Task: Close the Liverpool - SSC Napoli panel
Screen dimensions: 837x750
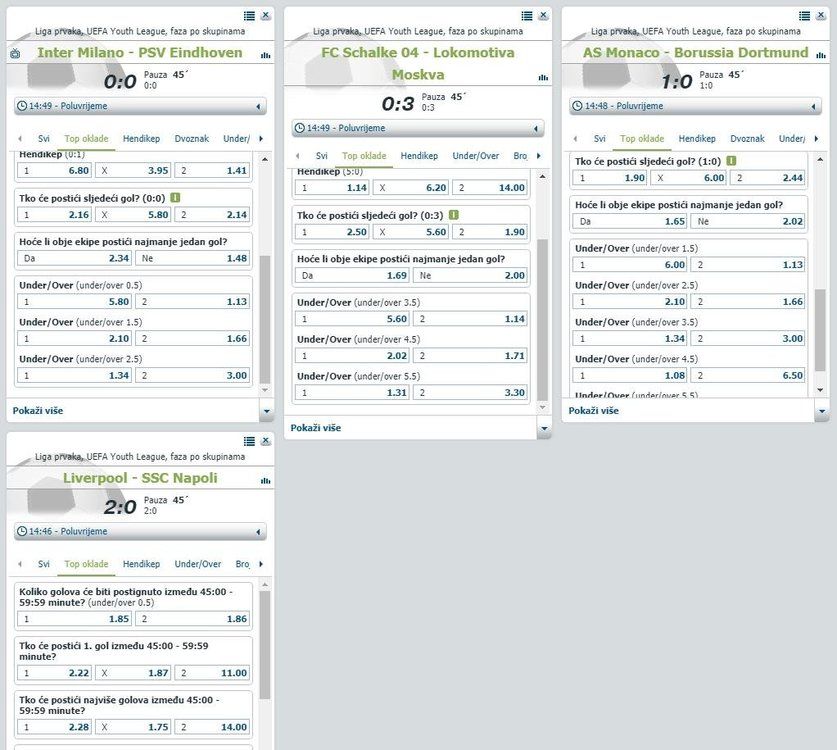Action: click(x=265, y=441)
